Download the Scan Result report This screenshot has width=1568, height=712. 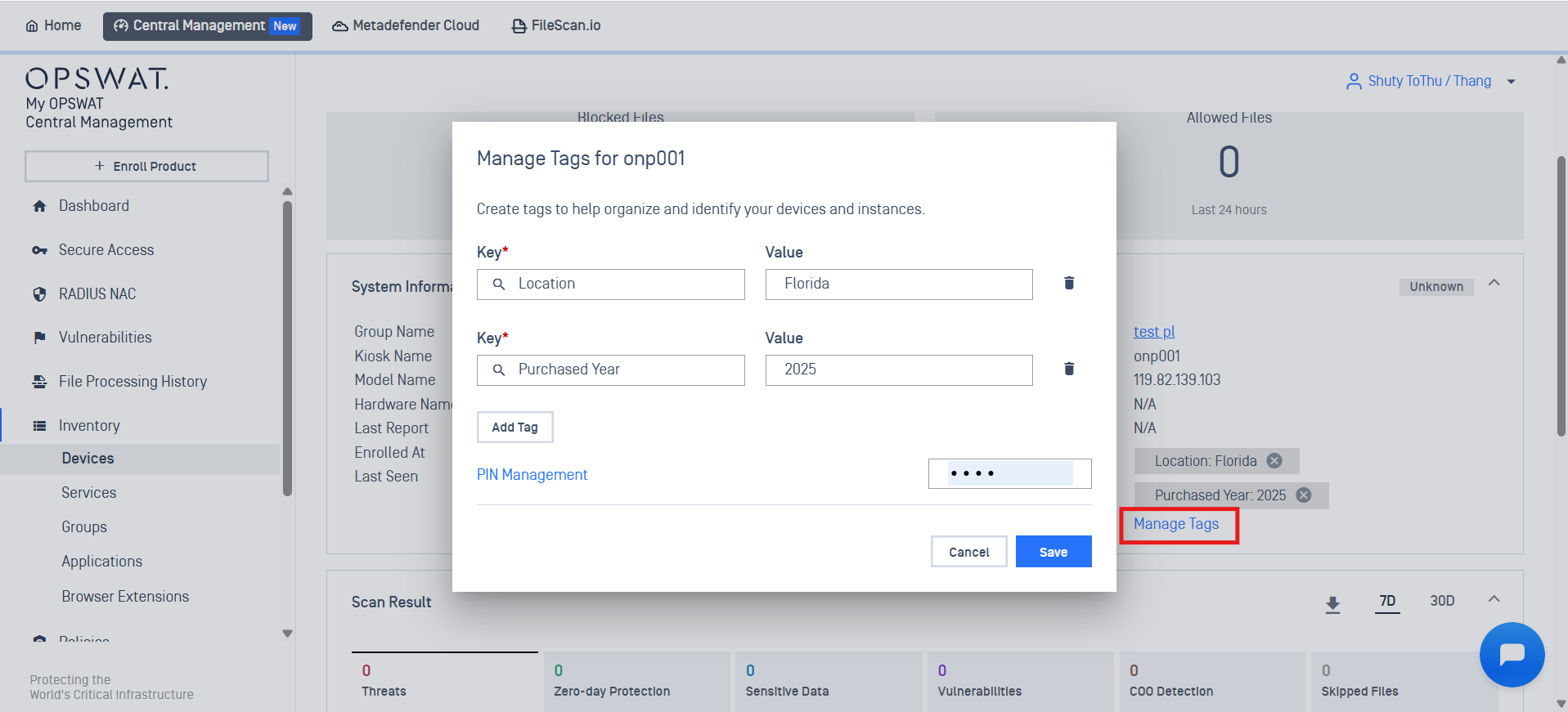1332,604
